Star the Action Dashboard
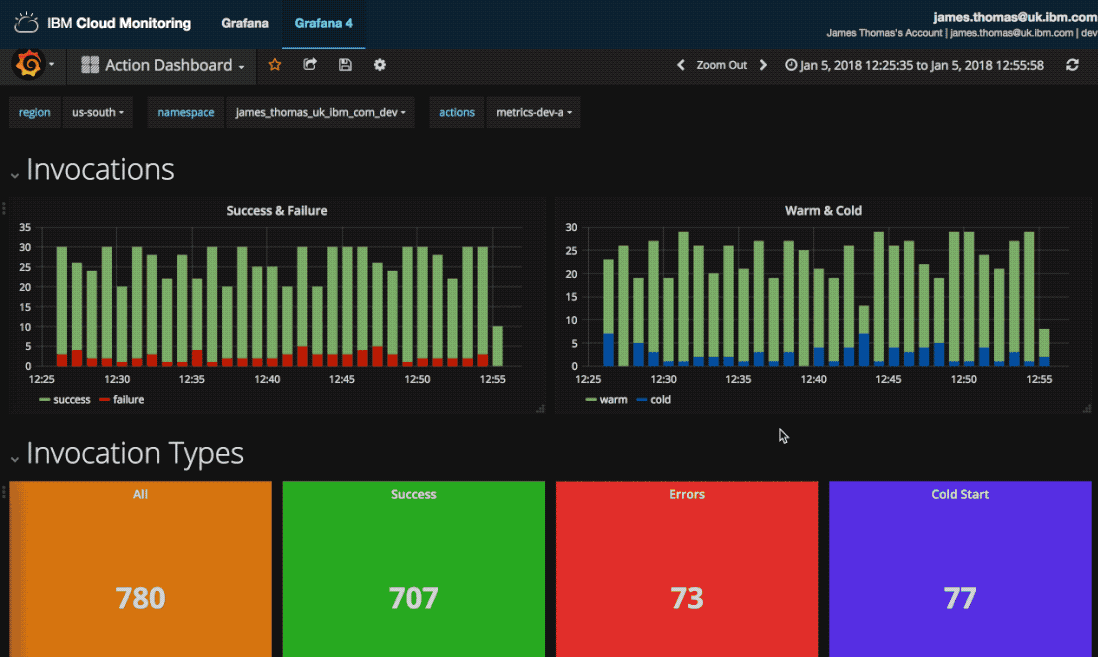The image size is (1098, 657). (x=275, y=64)
